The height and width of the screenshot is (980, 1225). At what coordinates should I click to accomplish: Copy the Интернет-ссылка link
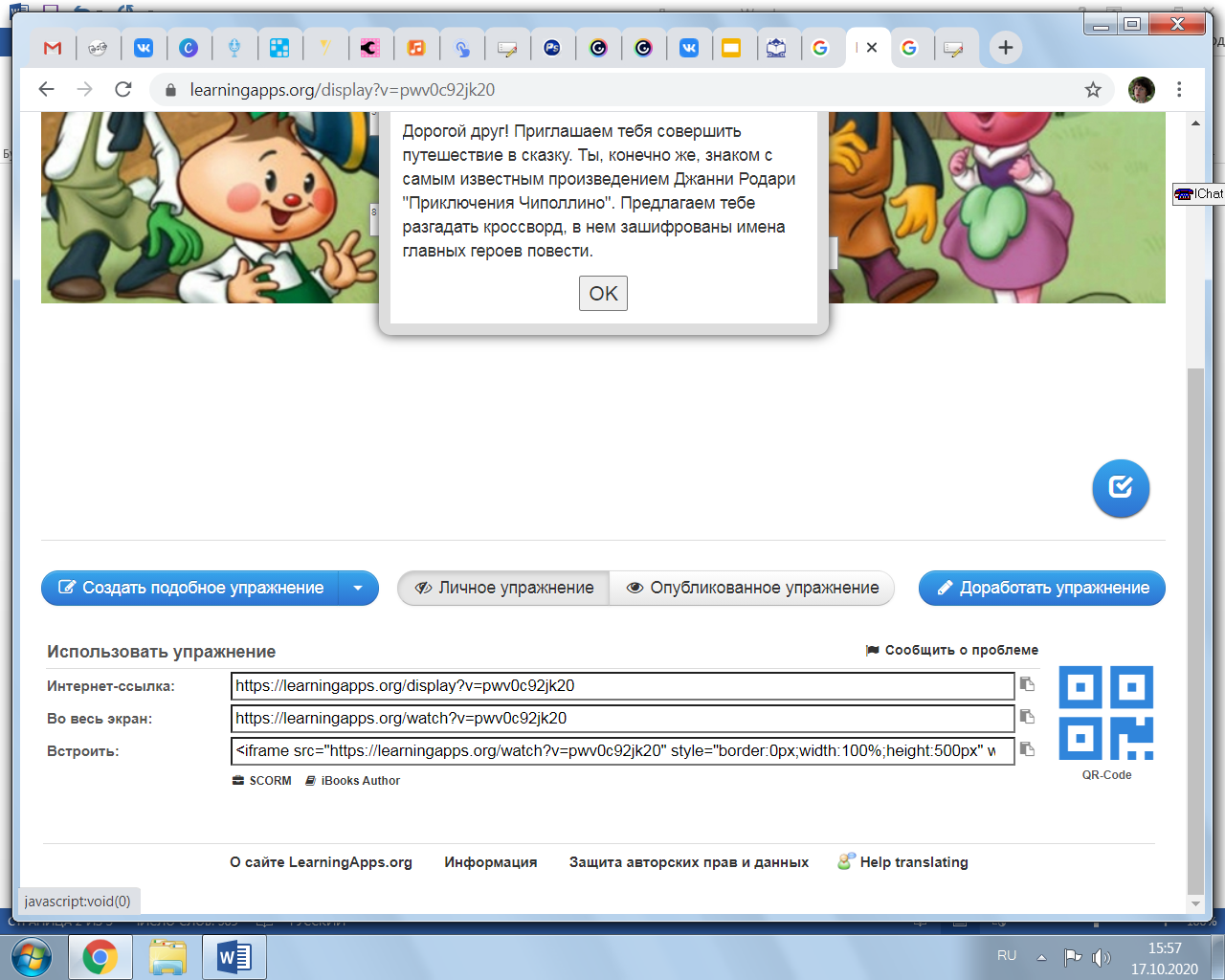[x=1028, y=684]
